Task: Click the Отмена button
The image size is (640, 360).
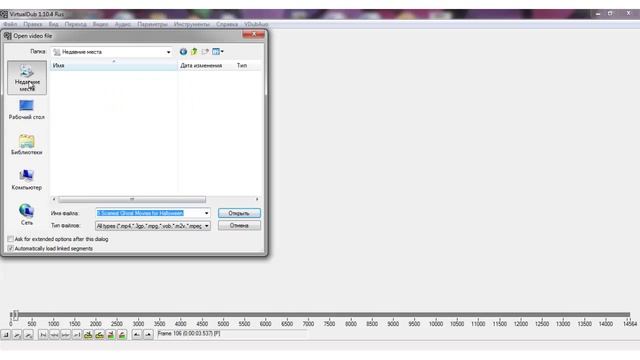Action: [x=239, y=225]
